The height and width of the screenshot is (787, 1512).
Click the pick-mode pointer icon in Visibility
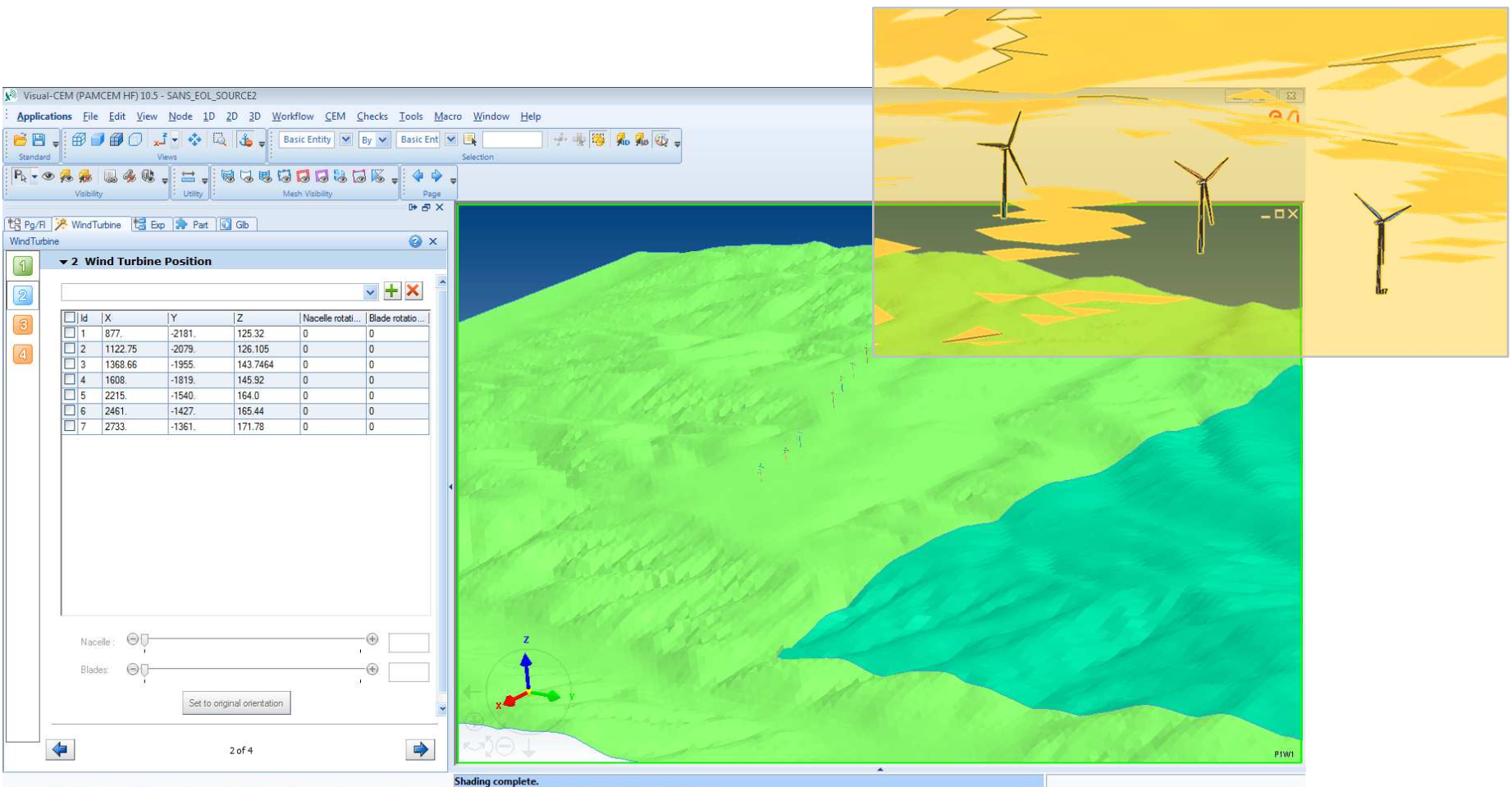[x=21, y=176]
